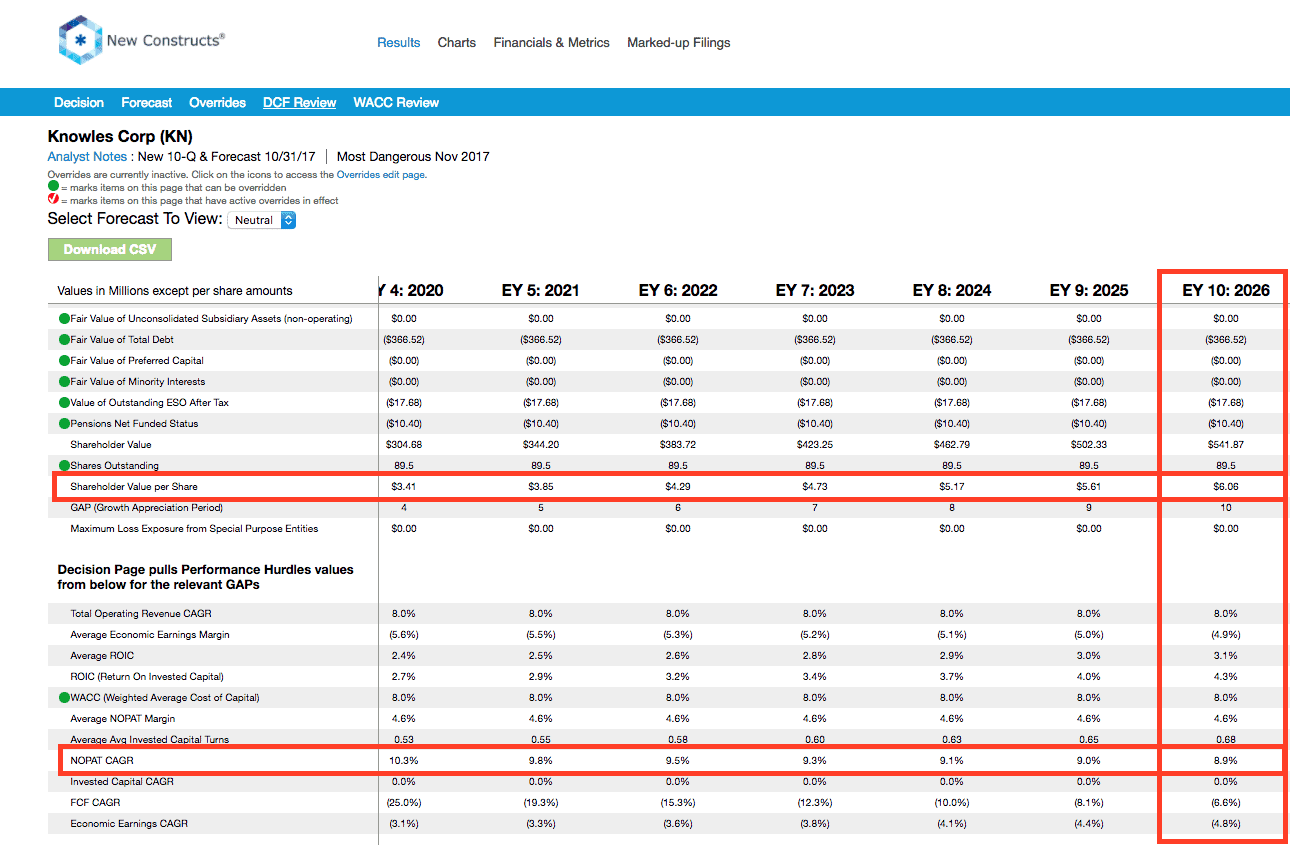This screenshot has width=1290, height=845.
Task: Open the Analyst Notes link
Action: pyautogui.click(x=87, y=157)
